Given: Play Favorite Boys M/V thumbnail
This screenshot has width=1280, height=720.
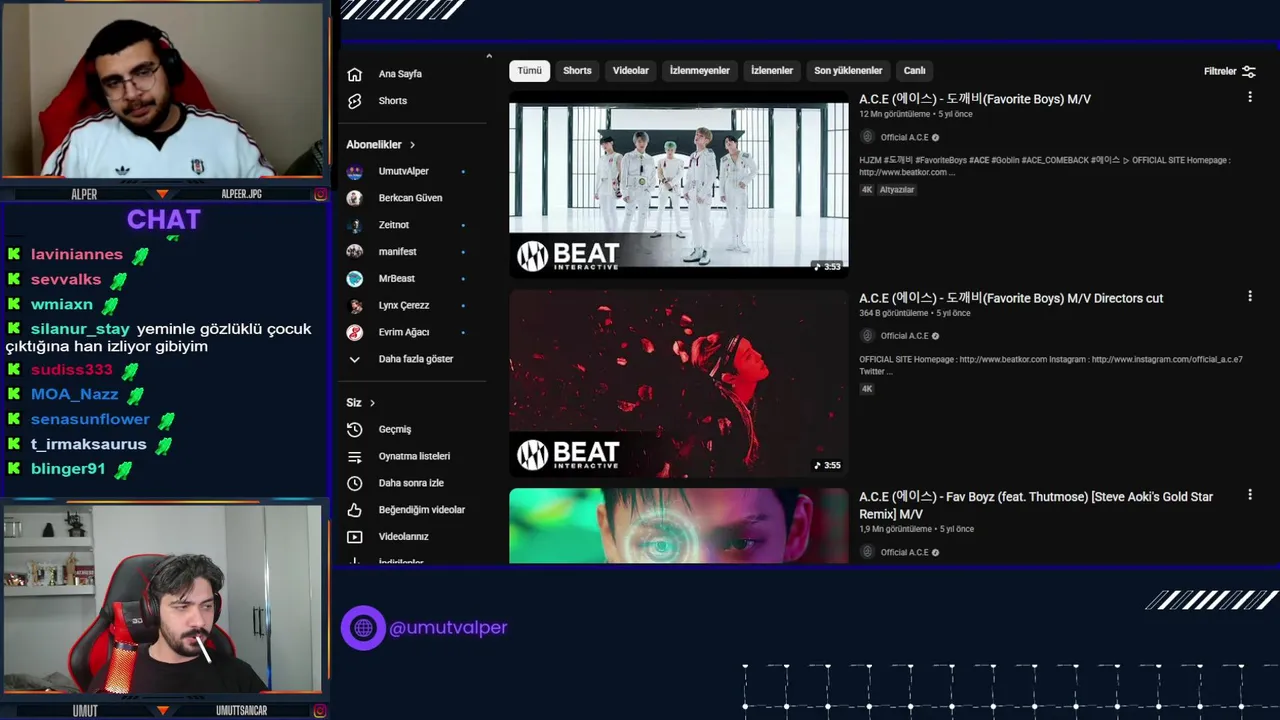Looking at the screenshot, I should pyautogui.click(x=679, y=184).
